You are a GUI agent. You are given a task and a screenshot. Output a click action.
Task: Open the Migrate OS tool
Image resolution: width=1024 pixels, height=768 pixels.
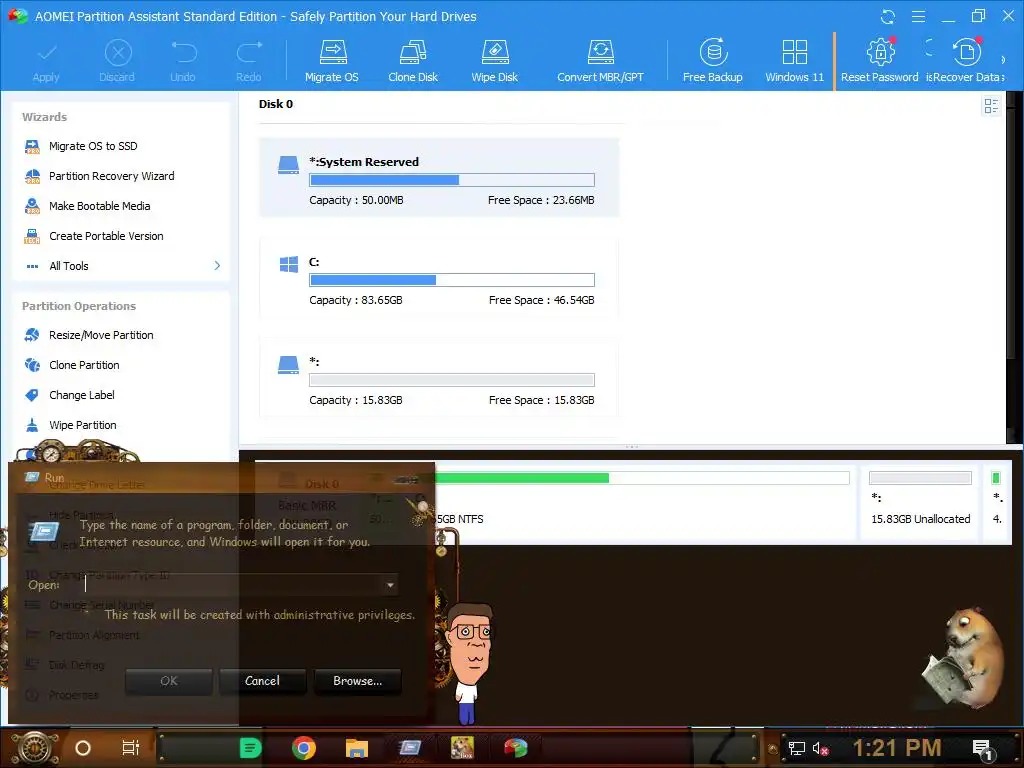pyautogui.click(x=332, y=62)
